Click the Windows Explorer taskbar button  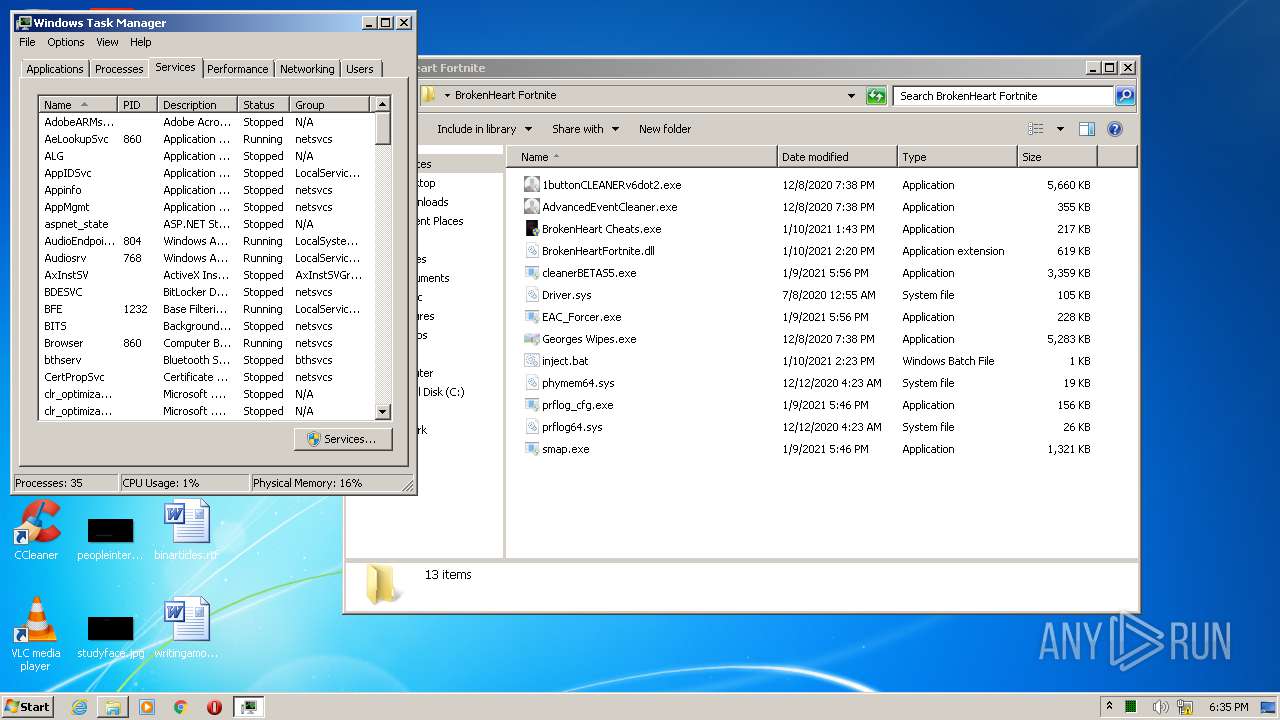pyautogui.click(x=113, y=707)
